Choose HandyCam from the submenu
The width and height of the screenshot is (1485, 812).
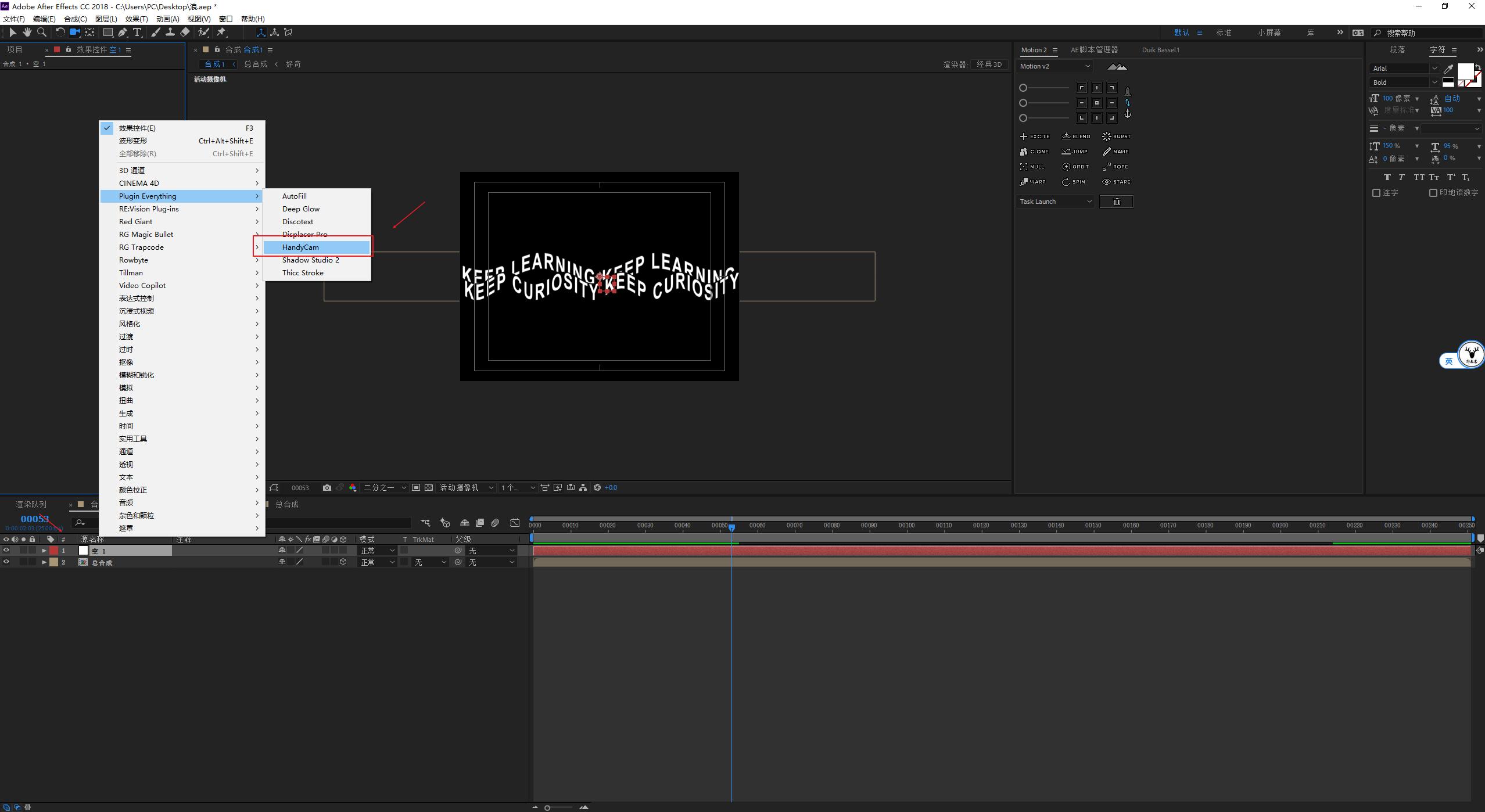[300, 247]
